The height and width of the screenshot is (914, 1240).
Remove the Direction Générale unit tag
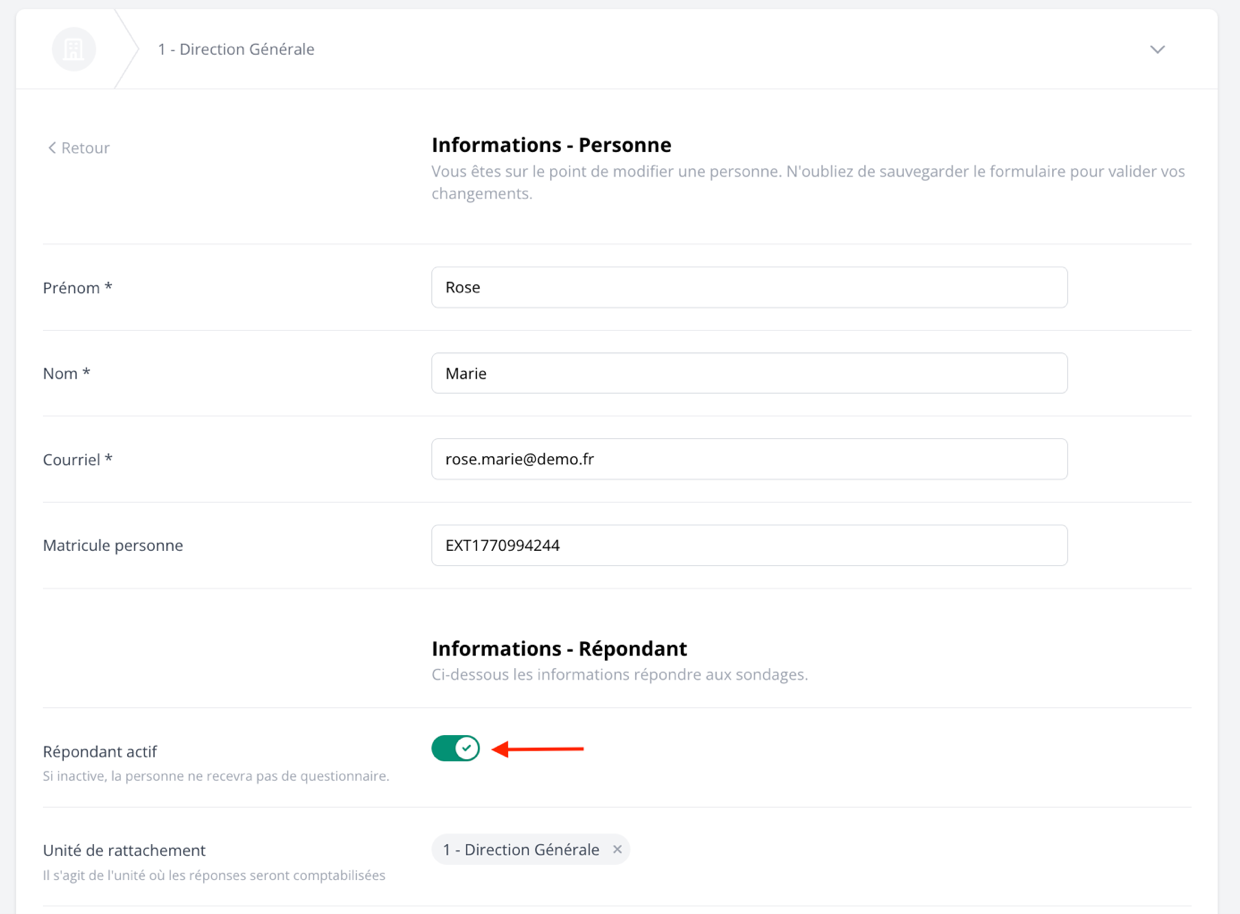click(x=617, y=850)
